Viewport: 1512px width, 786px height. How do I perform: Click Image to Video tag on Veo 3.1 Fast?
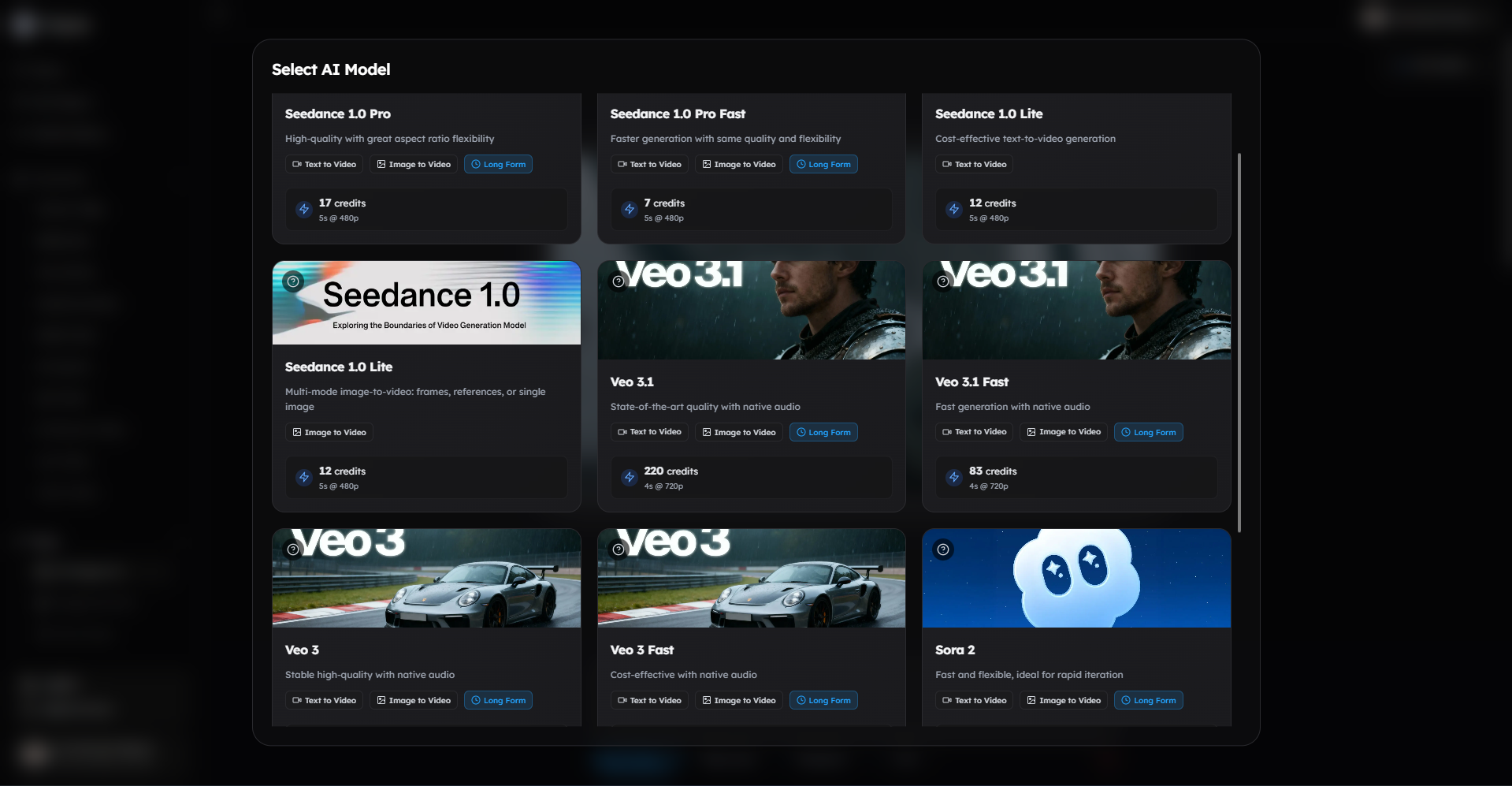pyautogui.click(x=1064, y=432)
